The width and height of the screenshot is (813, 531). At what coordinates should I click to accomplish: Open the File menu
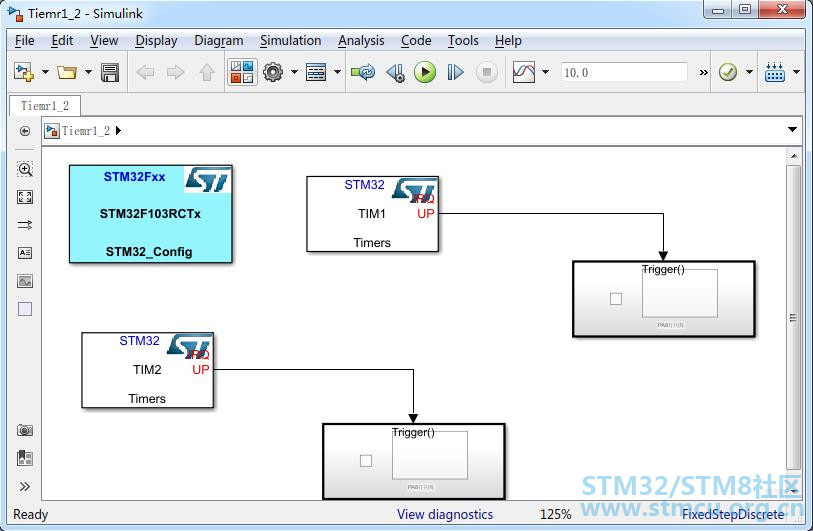24,40
